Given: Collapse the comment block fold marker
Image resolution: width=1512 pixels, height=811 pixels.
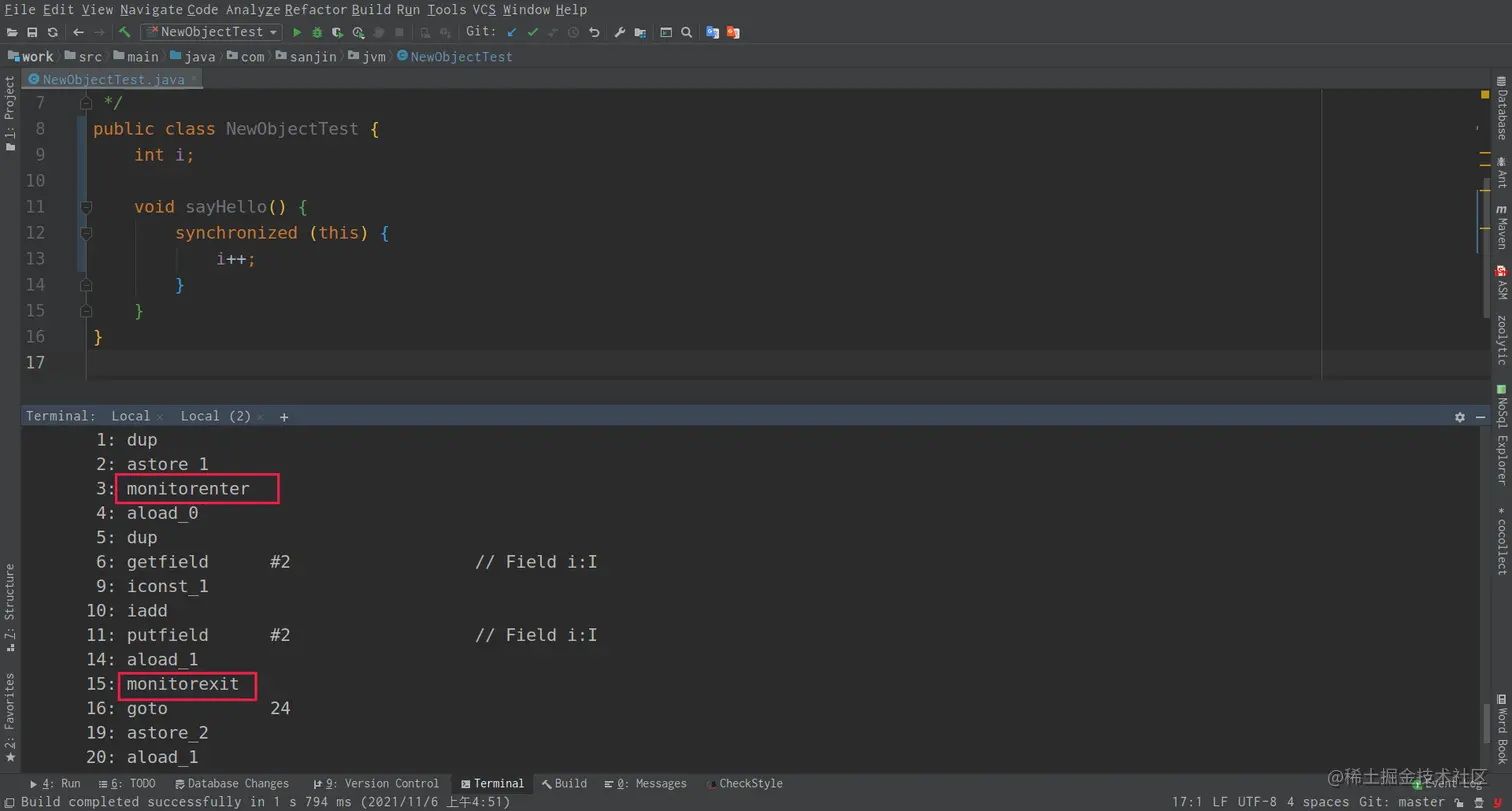Looking at the screenshot, I should 86,103.
